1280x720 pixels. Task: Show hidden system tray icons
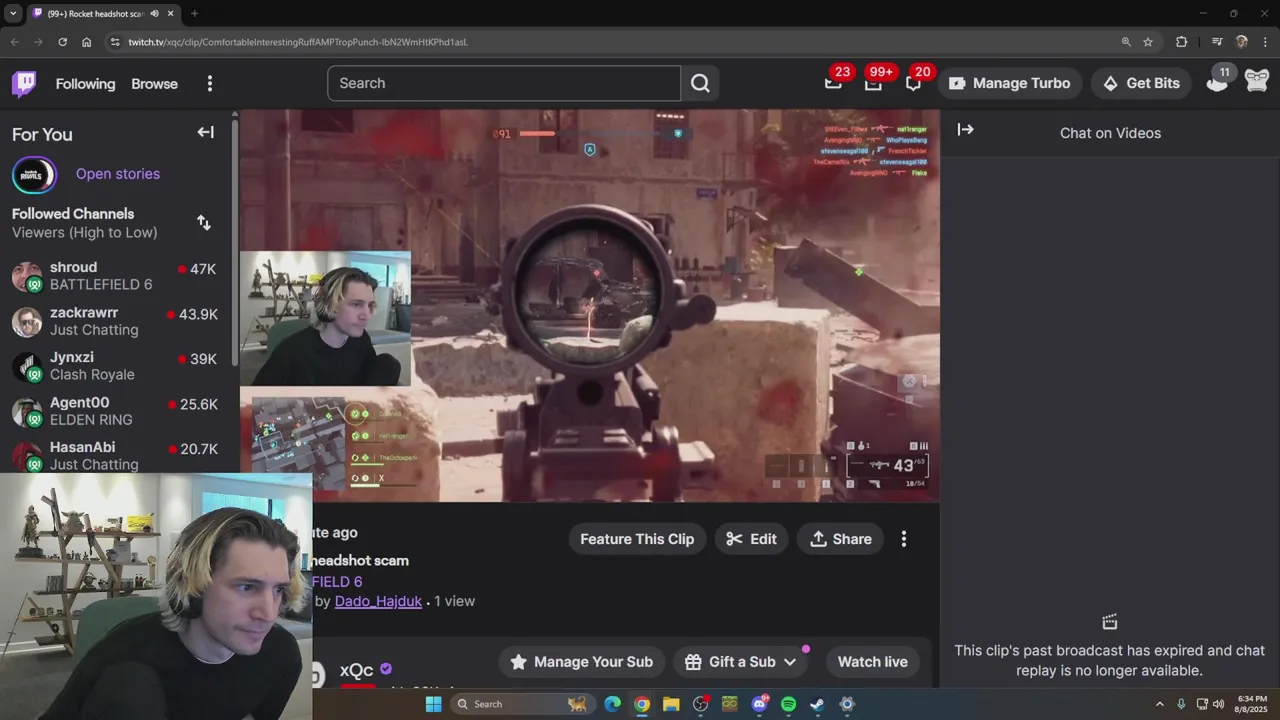[1159, 704]
